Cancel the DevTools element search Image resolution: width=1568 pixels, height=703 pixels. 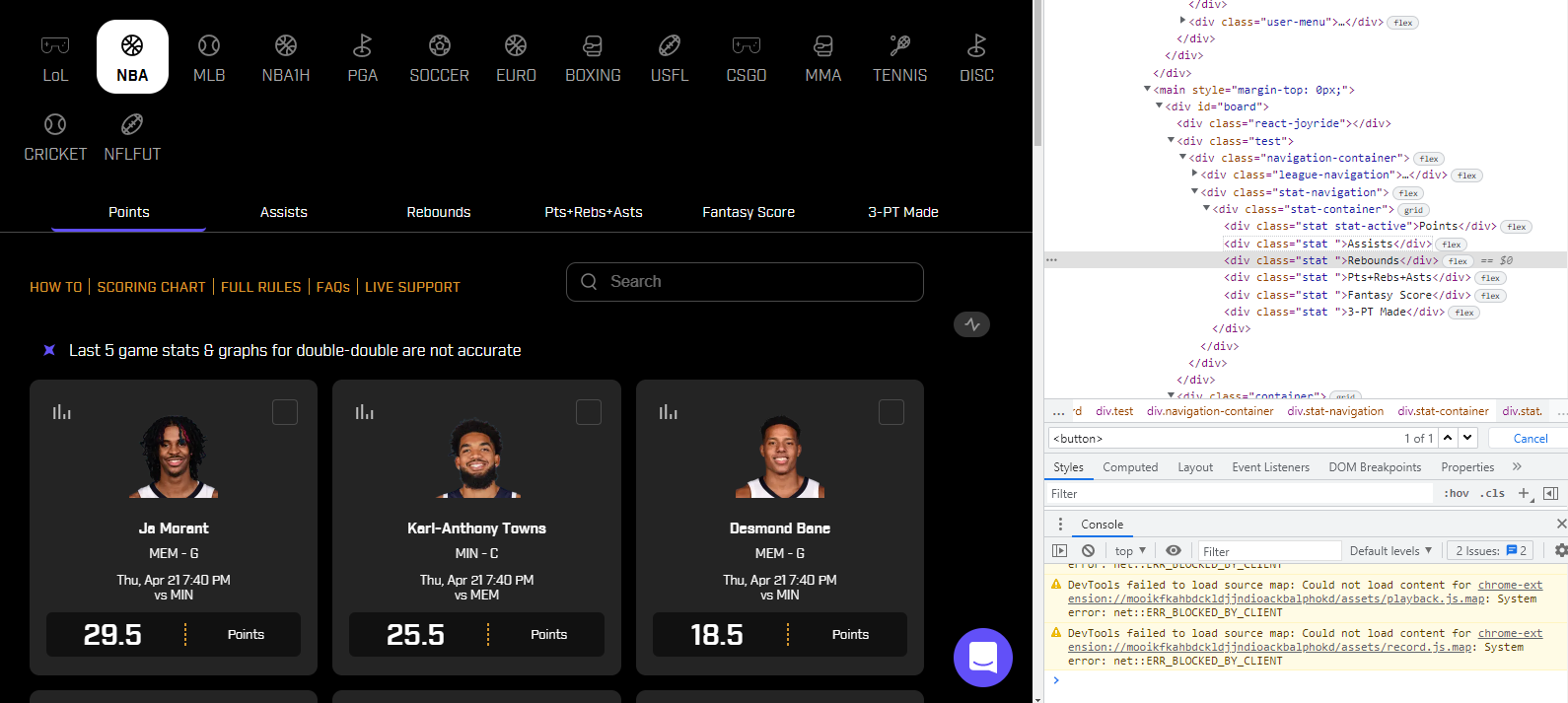[1531, 438]
